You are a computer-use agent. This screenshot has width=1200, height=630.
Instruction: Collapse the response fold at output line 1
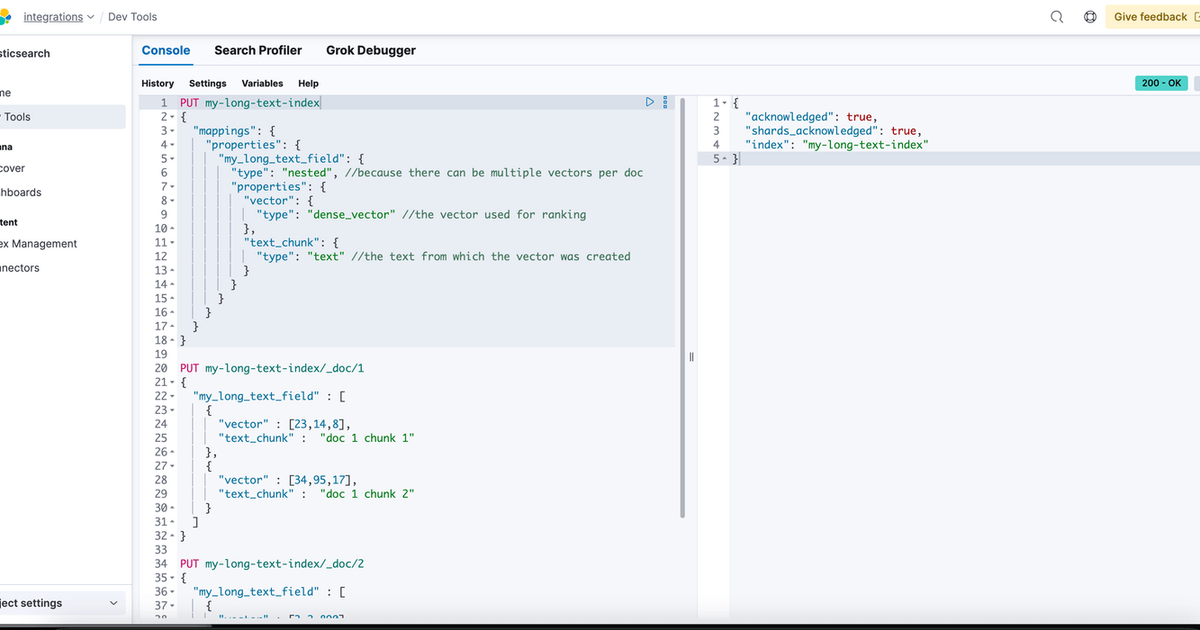[x=725, y=103]
